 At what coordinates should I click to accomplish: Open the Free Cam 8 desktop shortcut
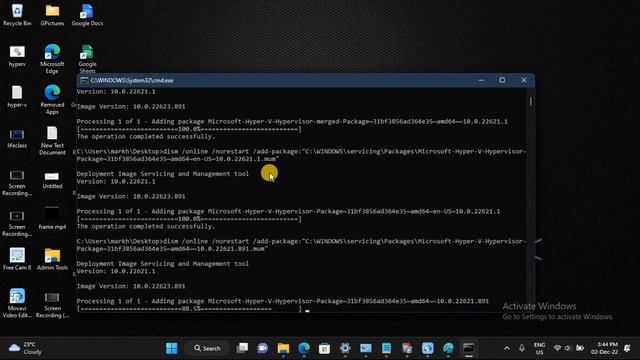pyautogui.click(x=17, y=259)
